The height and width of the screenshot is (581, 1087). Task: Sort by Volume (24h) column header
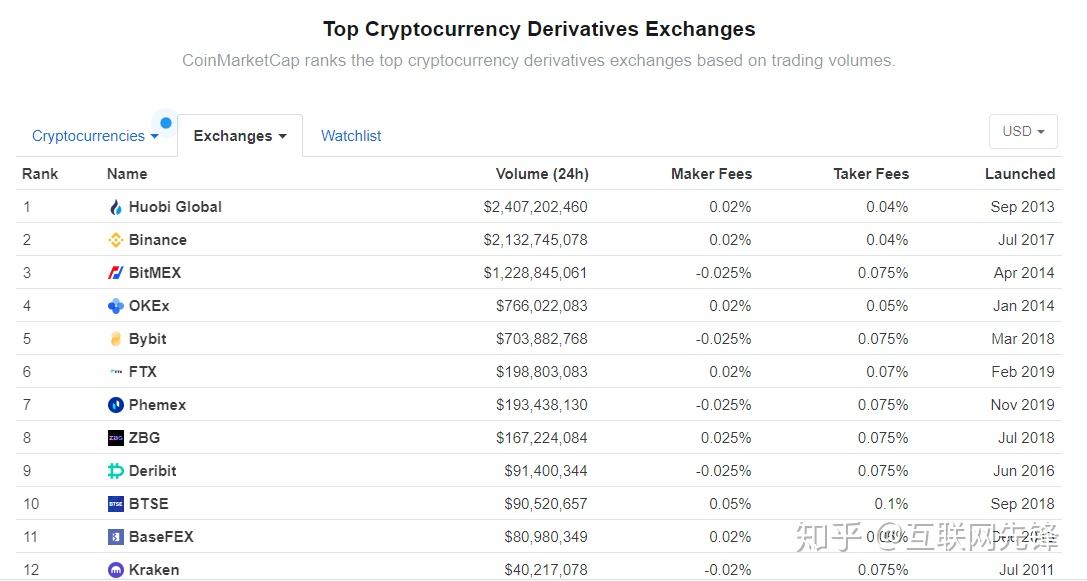tap(542, 174)
